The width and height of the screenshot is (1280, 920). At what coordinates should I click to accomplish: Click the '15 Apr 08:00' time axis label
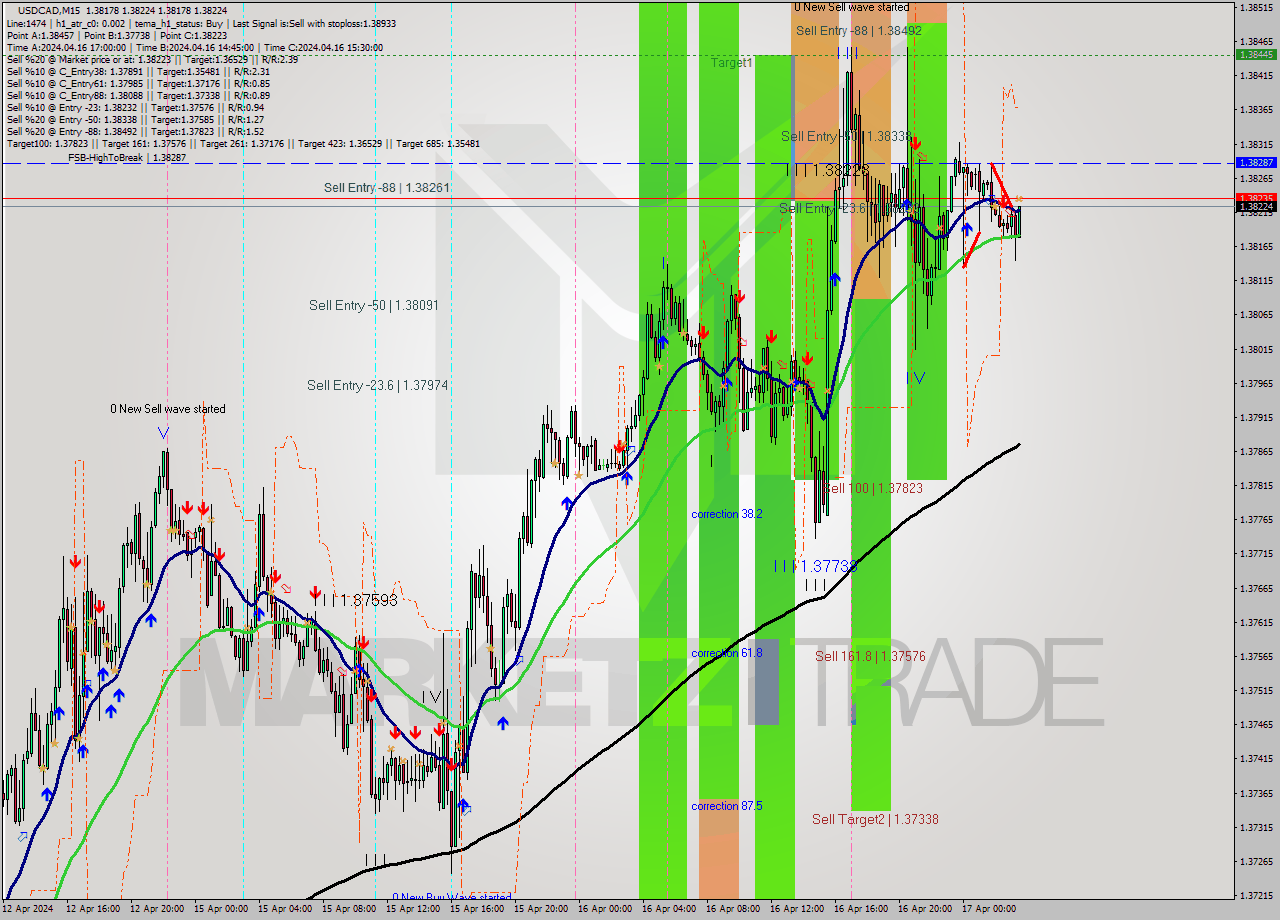[349, 909]
